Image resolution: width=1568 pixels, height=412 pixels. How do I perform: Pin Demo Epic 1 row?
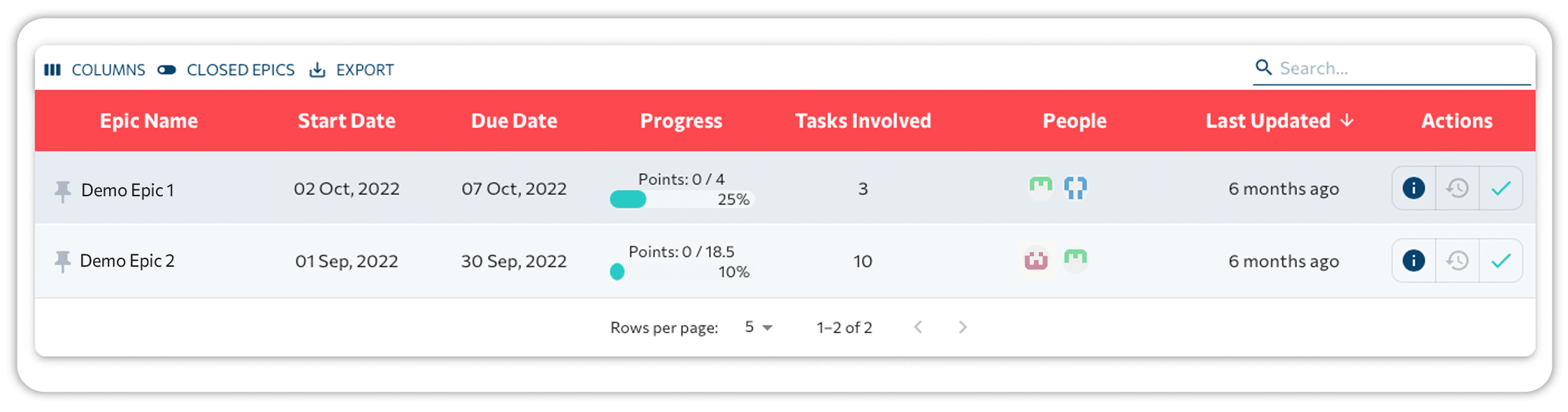(63, 191)
